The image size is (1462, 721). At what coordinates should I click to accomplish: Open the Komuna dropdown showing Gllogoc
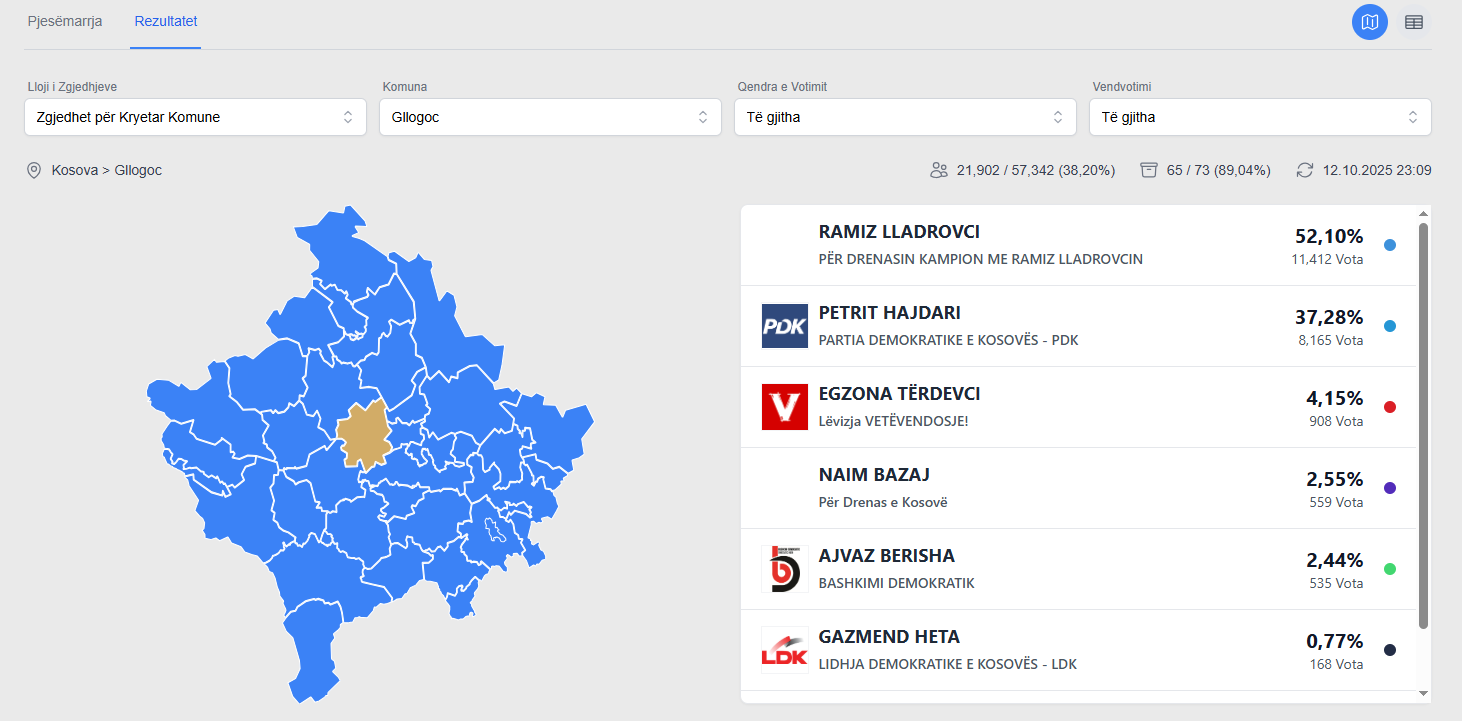point(550,117)
